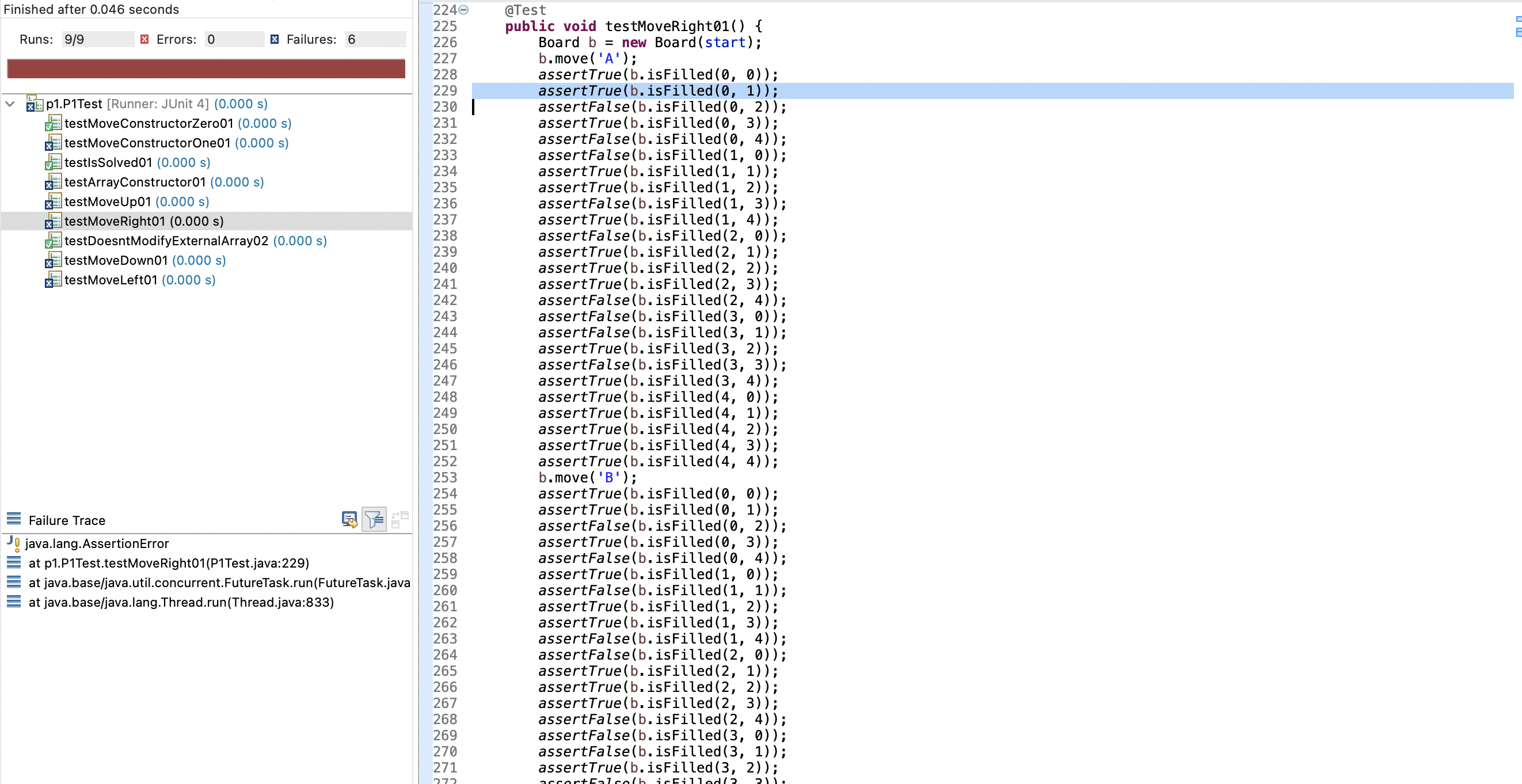The height and width of the screenshot is (784, 1522).
Task: Click the Thread.run stack trace line
Action: coord(181,602)
